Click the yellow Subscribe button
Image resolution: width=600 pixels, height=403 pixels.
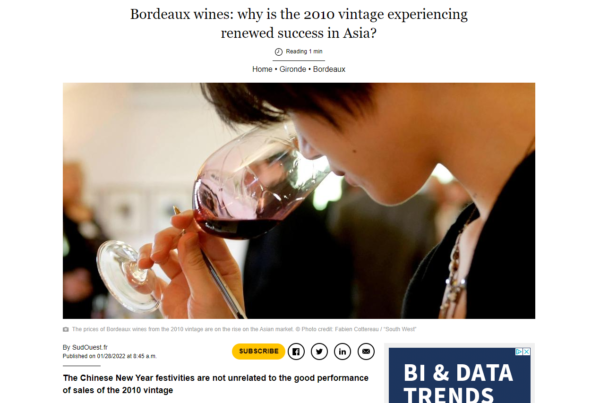tap(259, 351)
